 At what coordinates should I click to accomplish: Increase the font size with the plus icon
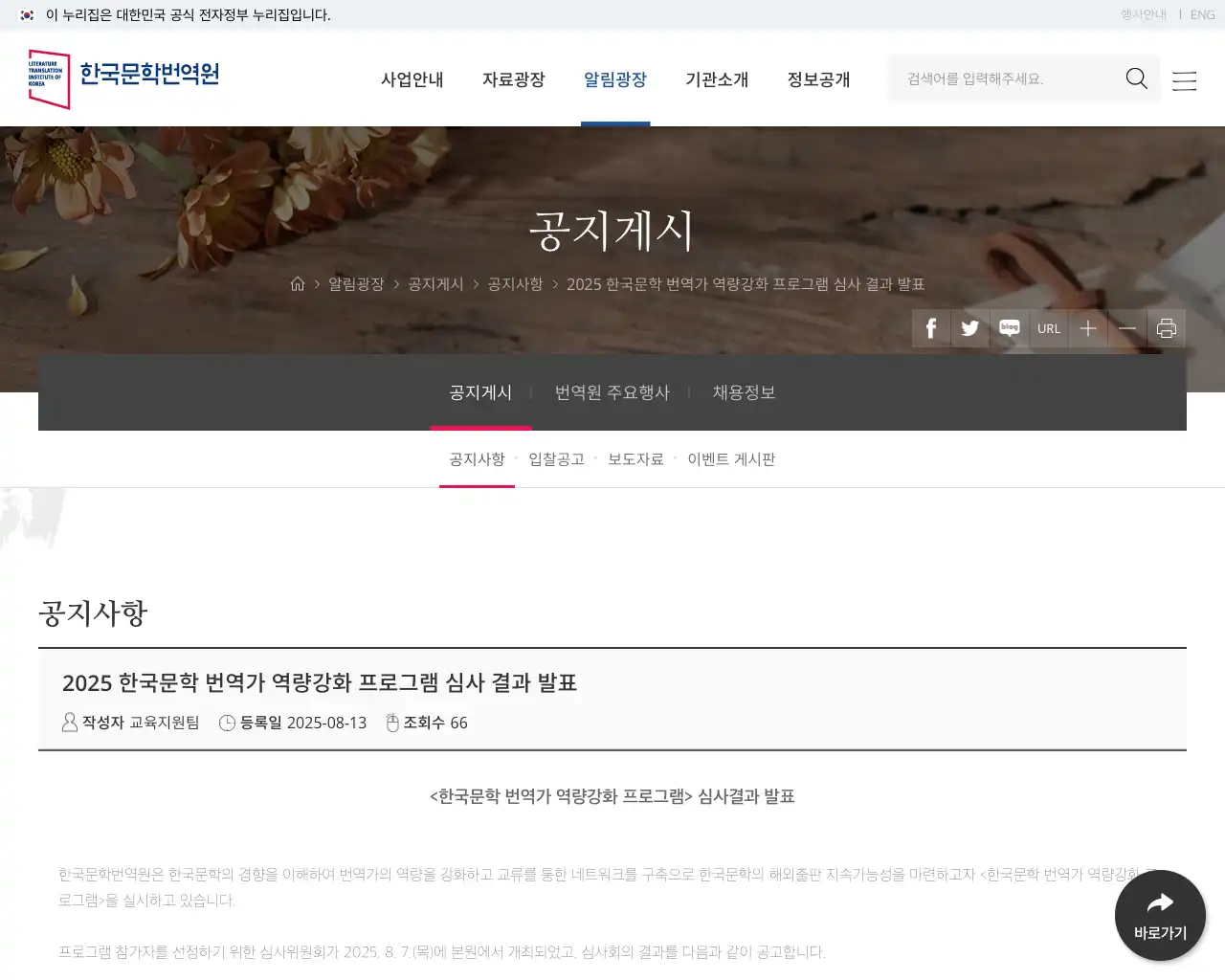(1088, 328)
